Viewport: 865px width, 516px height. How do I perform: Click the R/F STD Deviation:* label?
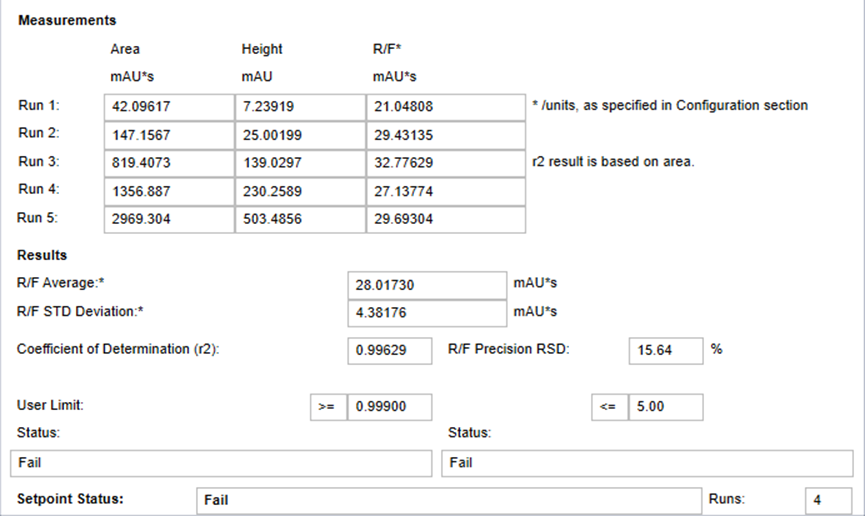coord(80,312)
